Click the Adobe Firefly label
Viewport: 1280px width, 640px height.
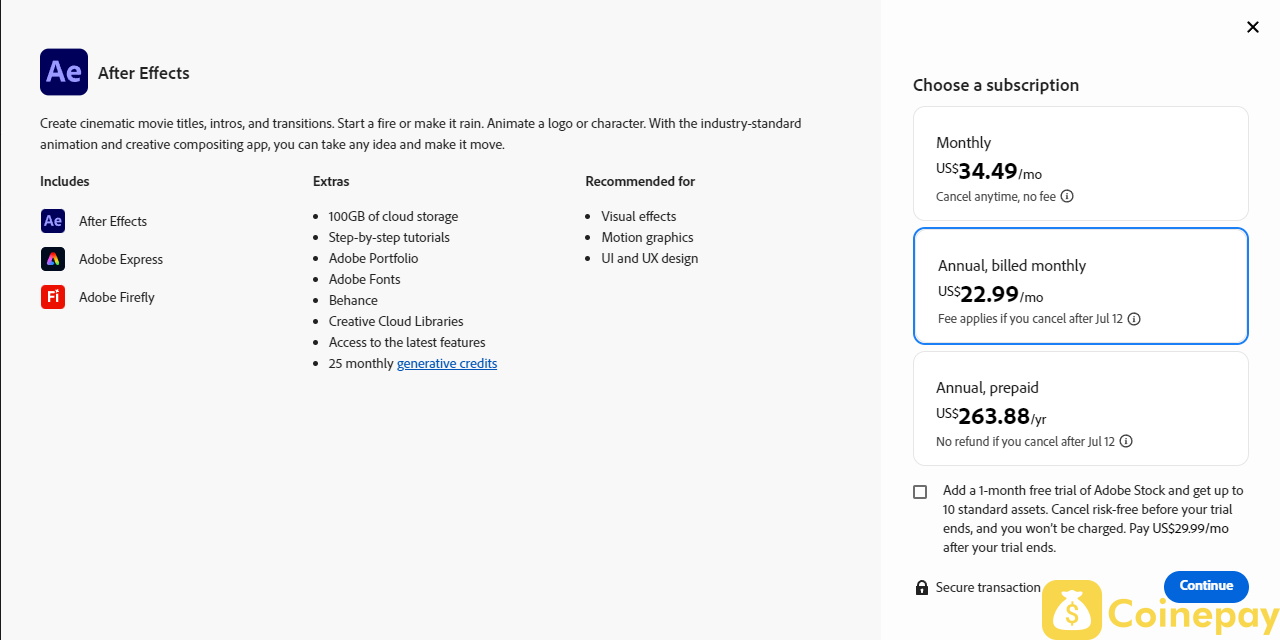pyautogui.click(x=117, y=297)
